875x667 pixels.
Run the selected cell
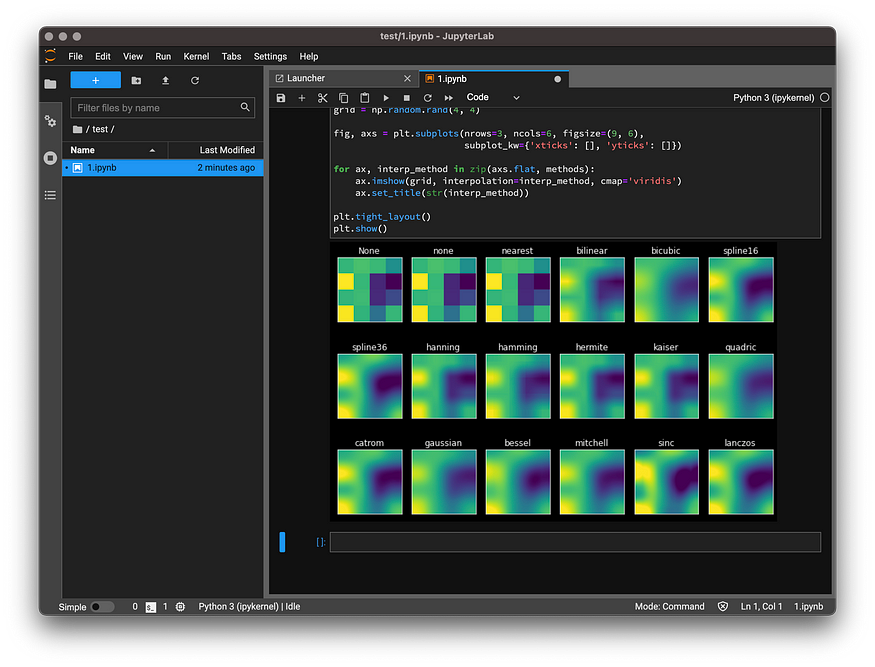point(386,98)
